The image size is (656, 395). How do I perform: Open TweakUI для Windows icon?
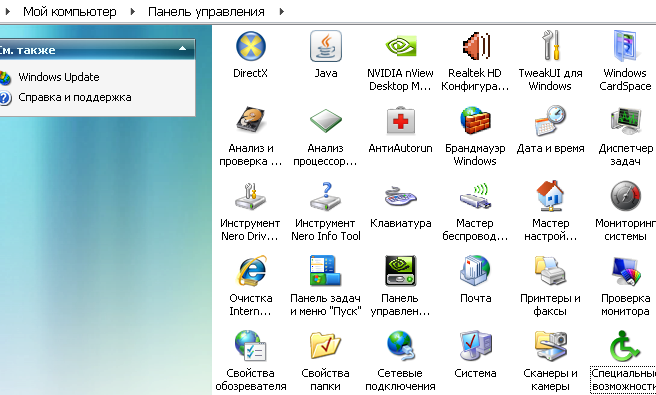pyautogui.click(x=551, y=46)
